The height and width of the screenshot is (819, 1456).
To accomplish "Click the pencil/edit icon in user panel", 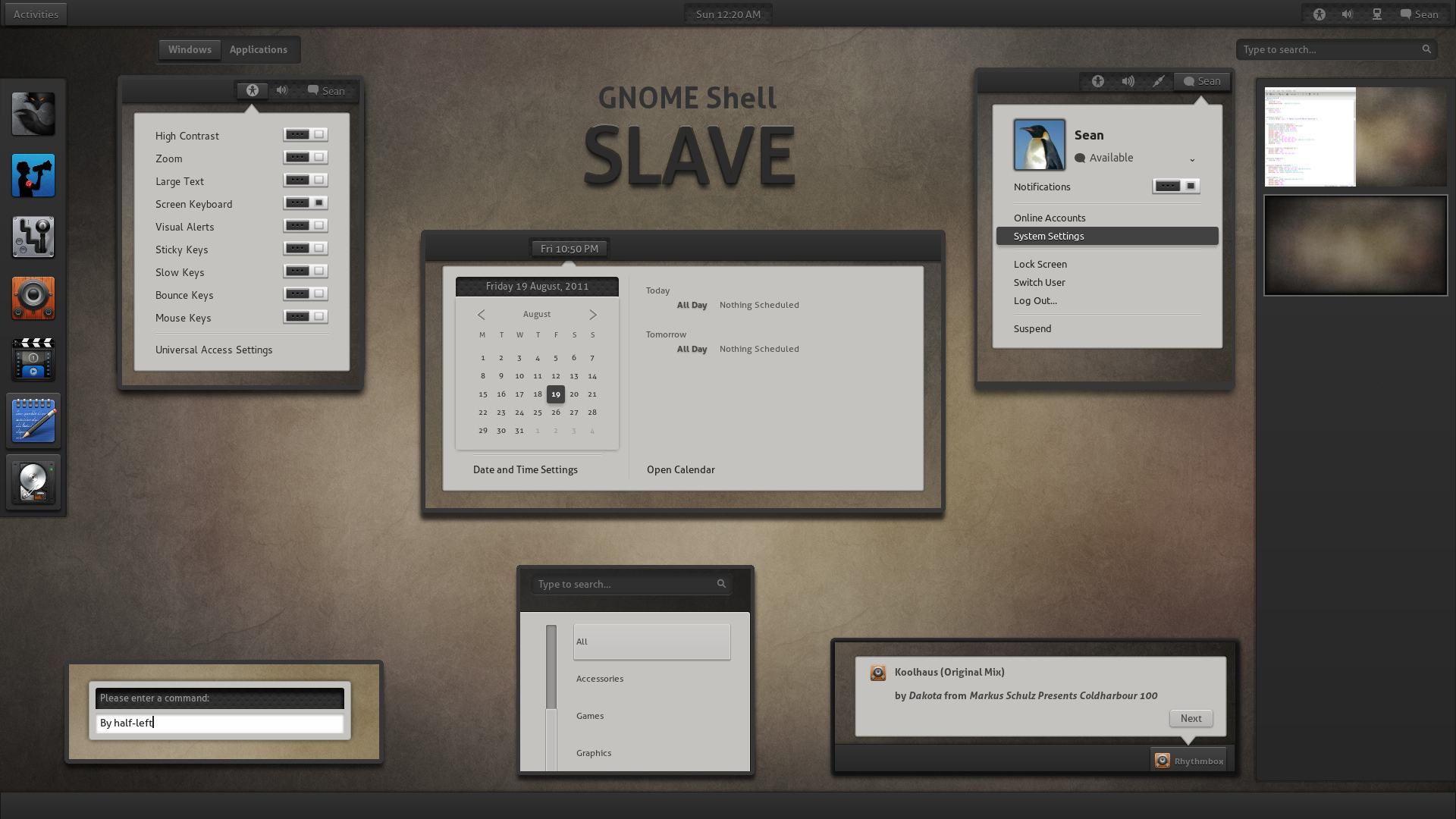I will pyautogui.click(x=1158, y=80).
